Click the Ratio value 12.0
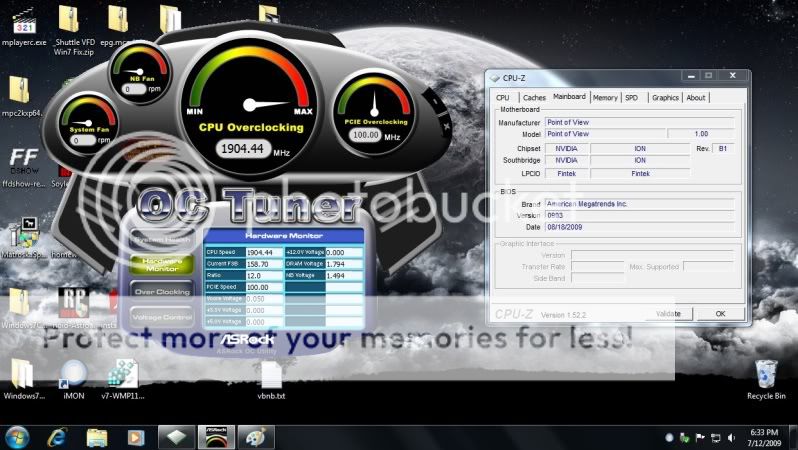 (265, 276)
